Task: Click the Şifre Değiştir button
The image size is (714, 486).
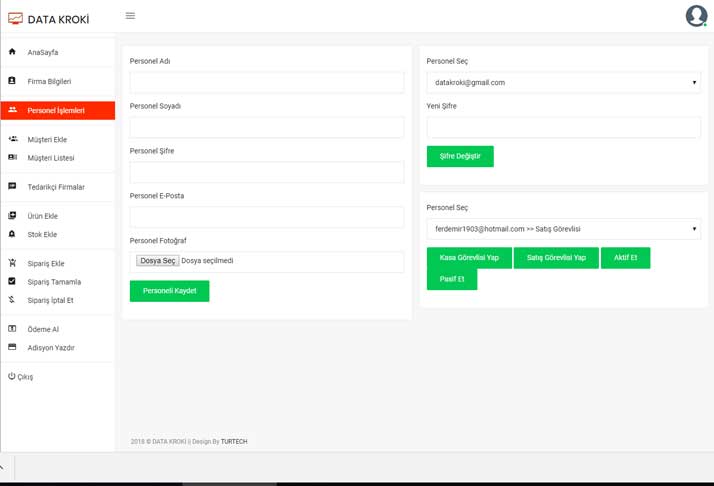Action: tap(460, 156)
